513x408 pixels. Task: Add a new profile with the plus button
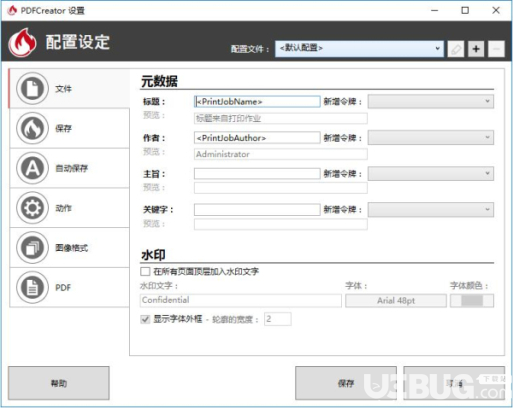tap(476, 49)
